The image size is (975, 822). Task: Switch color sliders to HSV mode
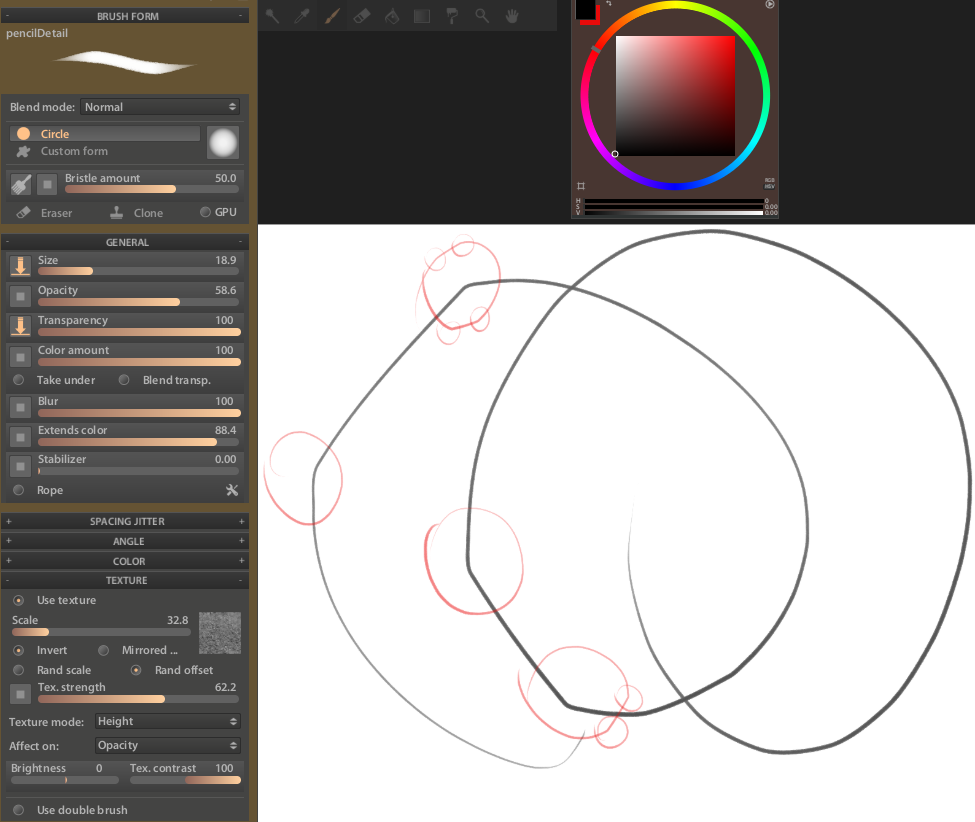(770, 186)
